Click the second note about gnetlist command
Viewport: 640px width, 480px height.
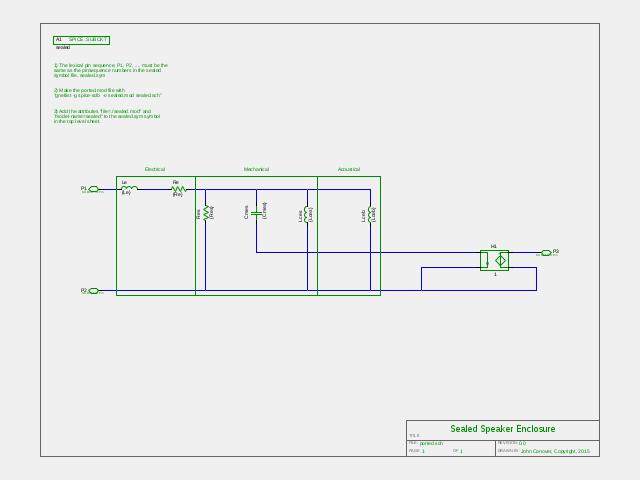108,93
